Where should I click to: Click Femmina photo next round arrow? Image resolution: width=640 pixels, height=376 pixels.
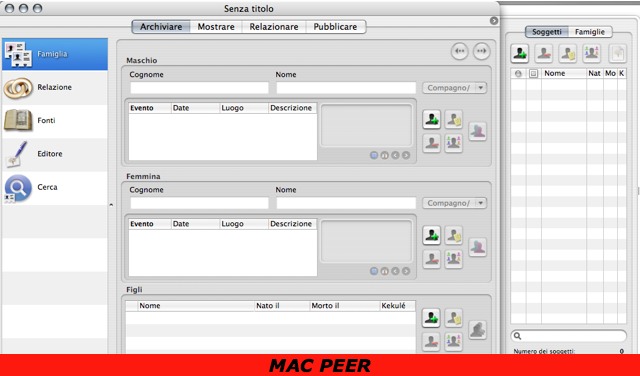[406, 271]
